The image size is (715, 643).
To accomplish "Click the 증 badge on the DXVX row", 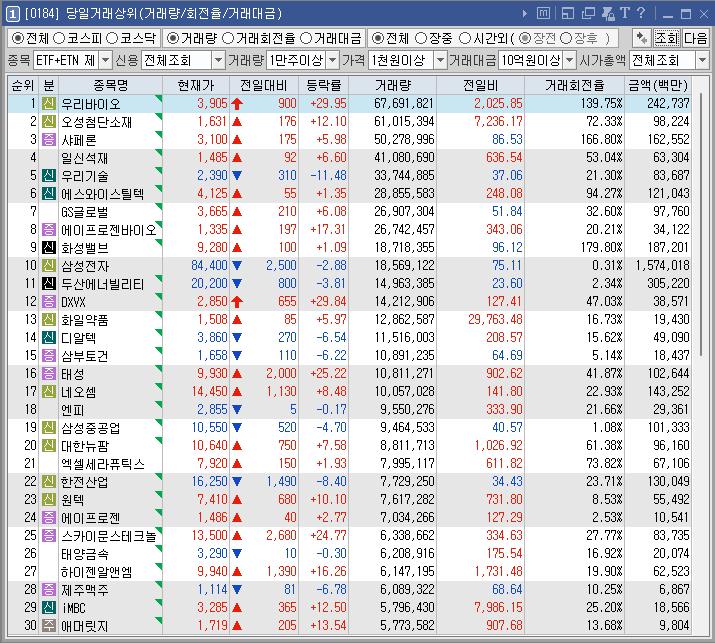I will tap(49, 301).
